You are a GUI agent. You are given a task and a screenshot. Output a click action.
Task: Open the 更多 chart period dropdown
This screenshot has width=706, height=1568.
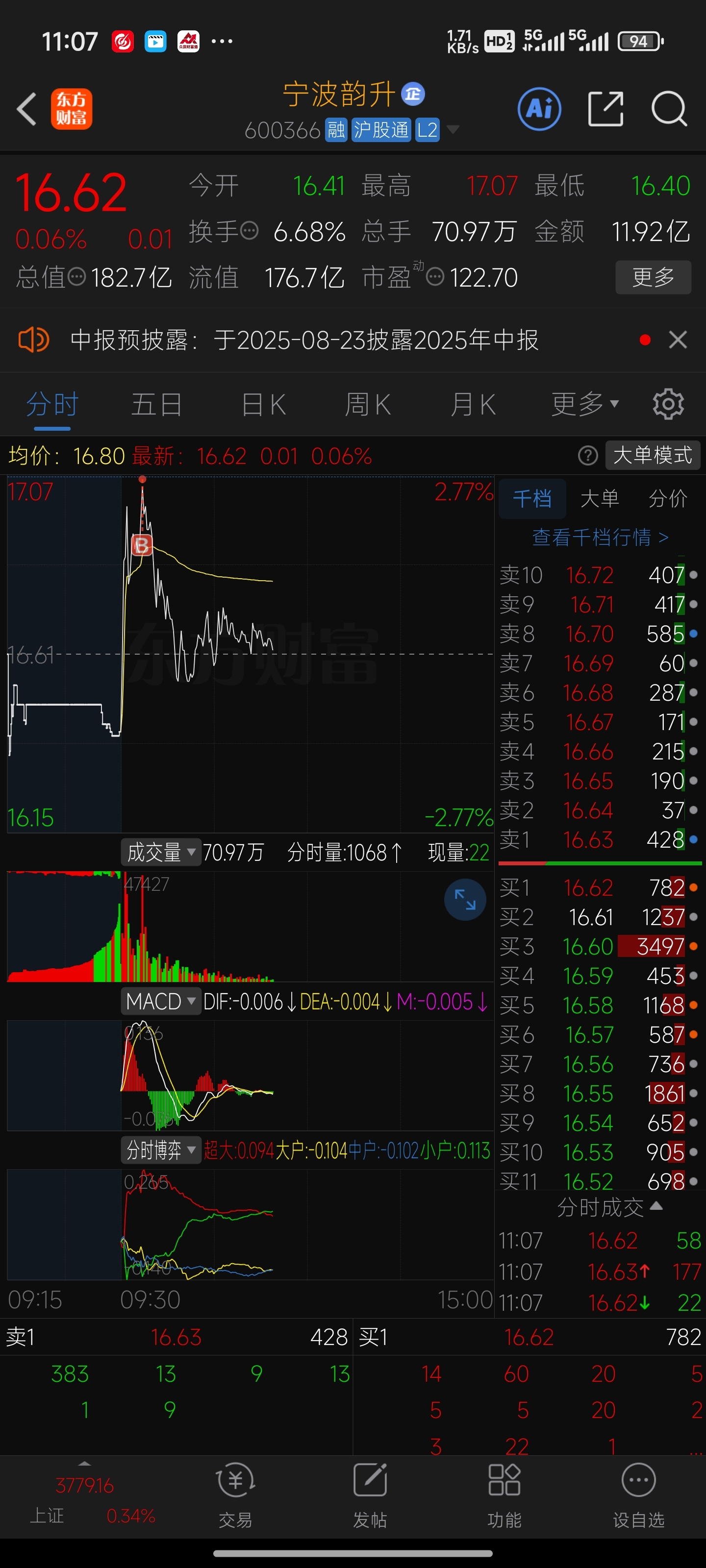(585, 404)
